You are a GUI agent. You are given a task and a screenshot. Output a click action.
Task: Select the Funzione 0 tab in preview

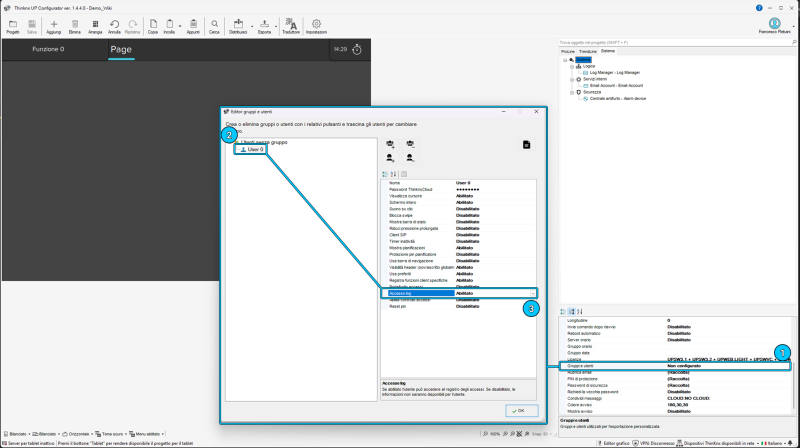[48, 49]
